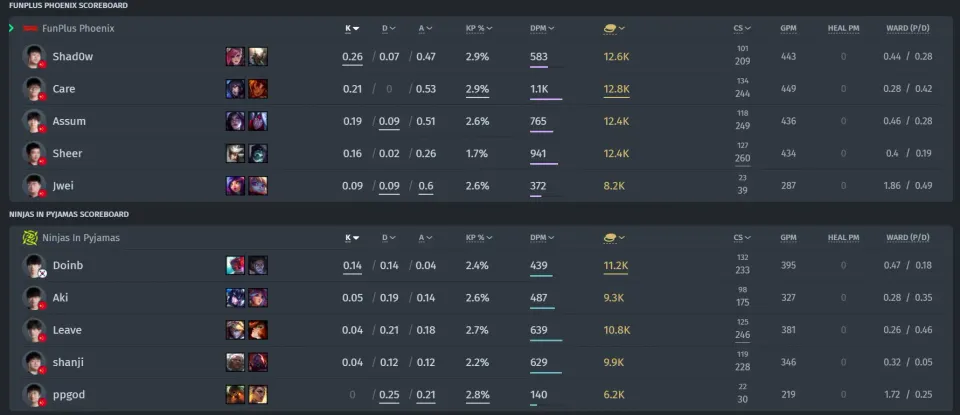Sort Ninjas table by CS column
This screenshot has height=415, width=960.
pyautogui.click(x=742, y=237)
